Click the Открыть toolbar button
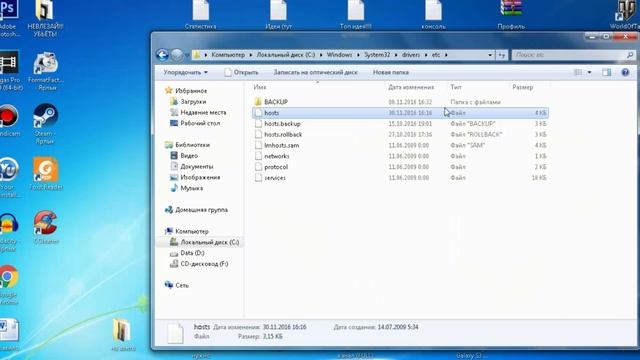The width and height of the screenshot is (640, 360). click(x=241, y=72)
